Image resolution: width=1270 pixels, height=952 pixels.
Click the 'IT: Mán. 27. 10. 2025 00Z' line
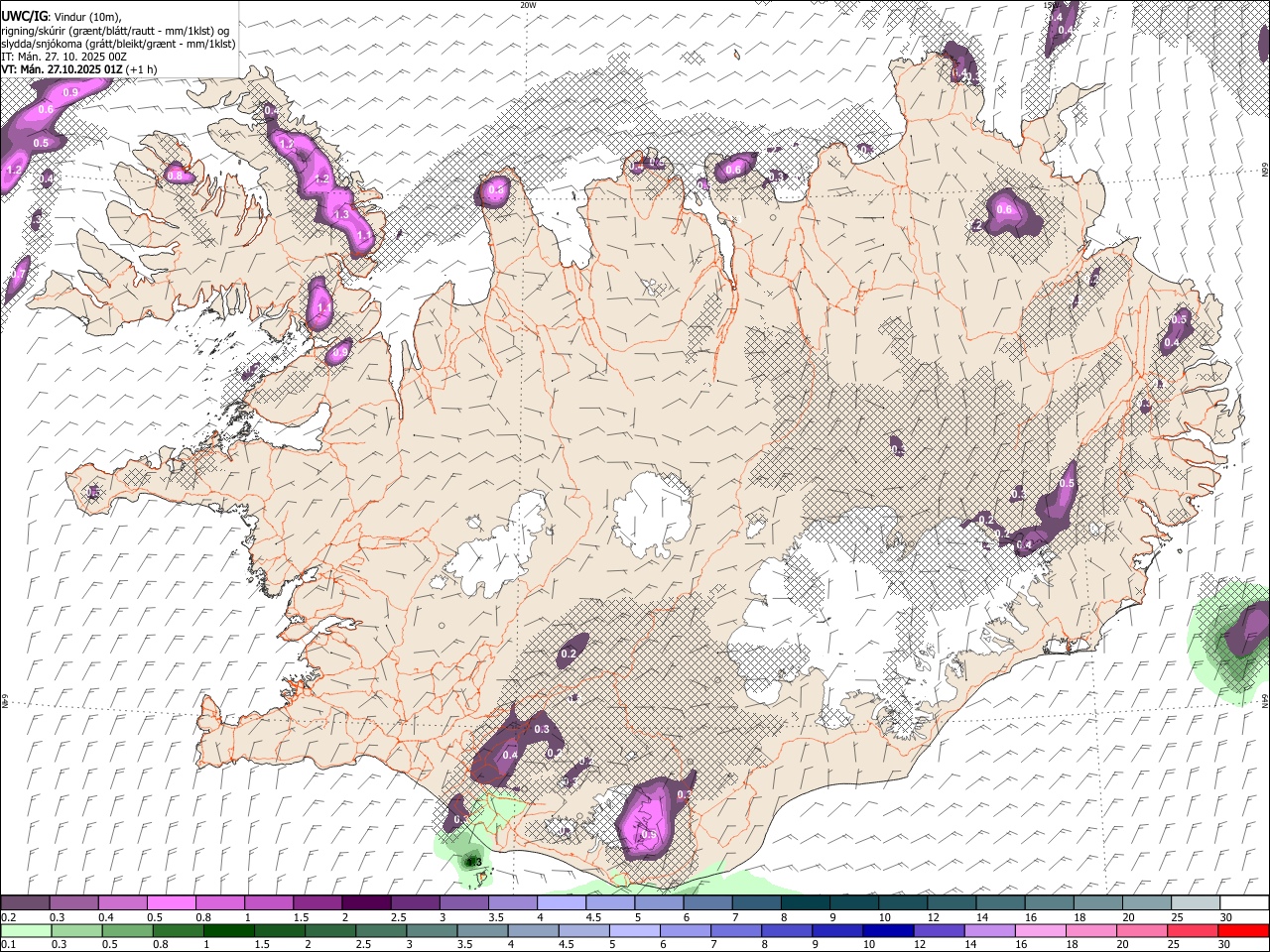tap(64, 57)
